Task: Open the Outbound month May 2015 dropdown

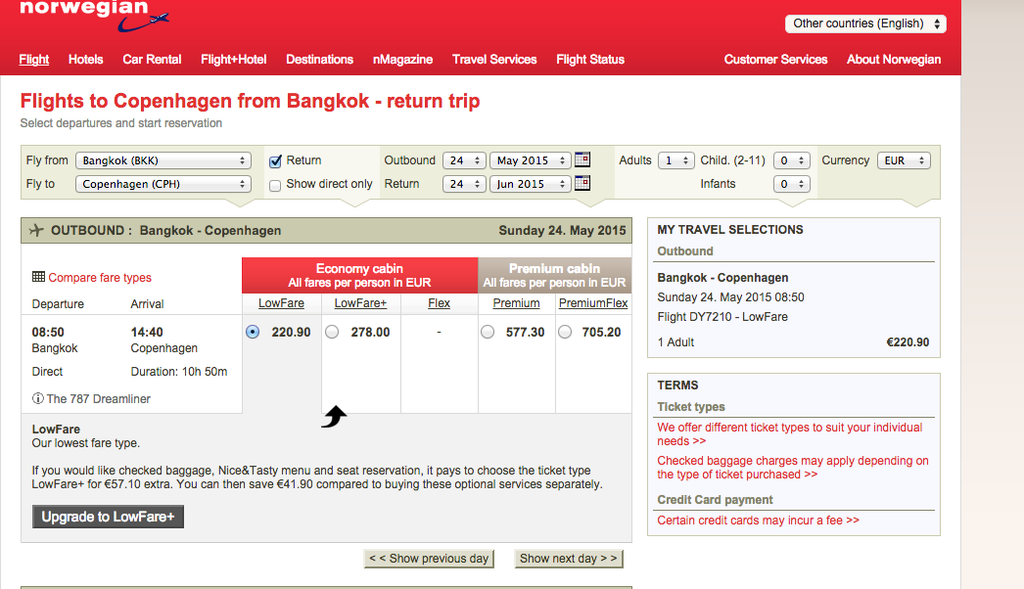Action: [x=530, y=161]
